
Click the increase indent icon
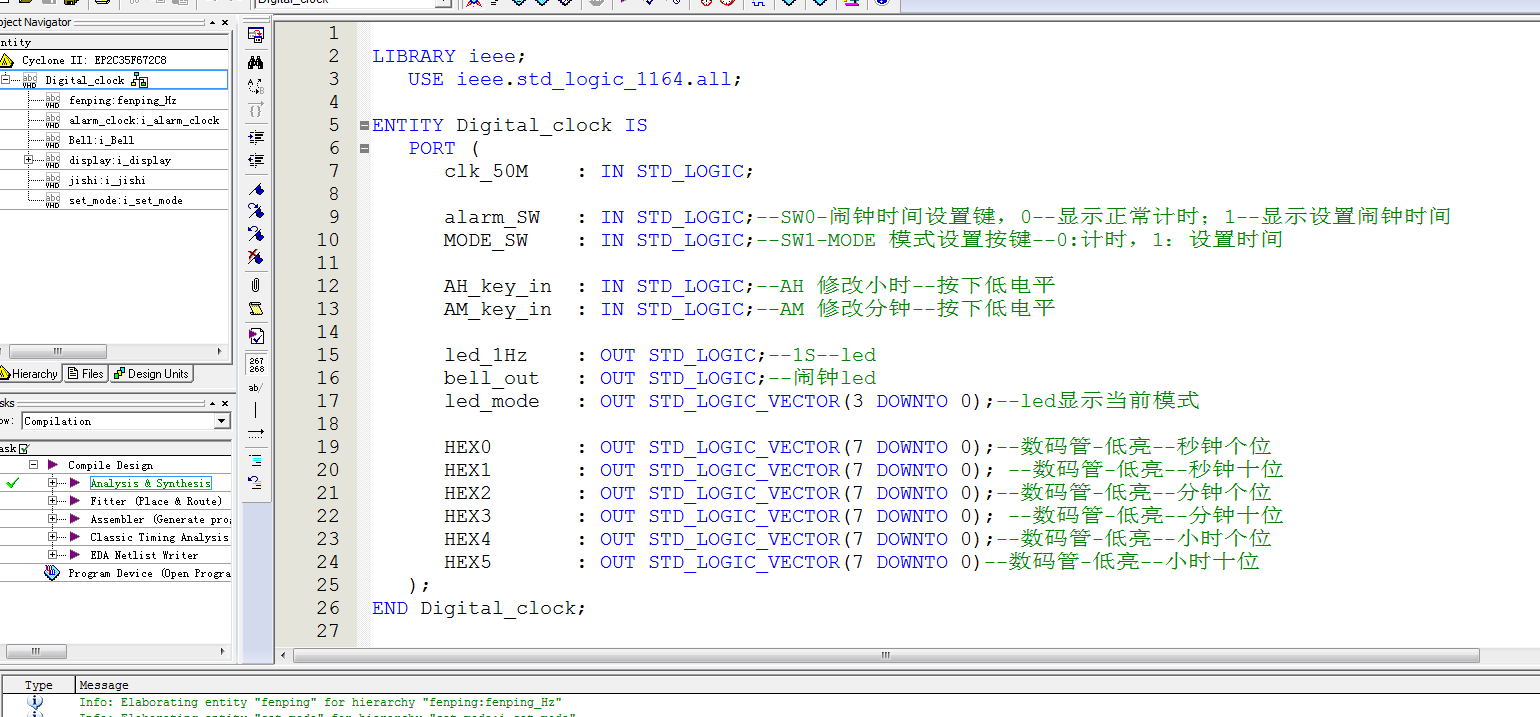[x=256, y=137]
